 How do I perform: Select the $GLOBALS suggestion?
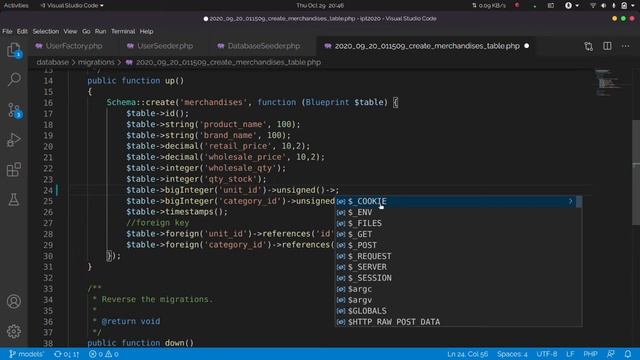458,311
